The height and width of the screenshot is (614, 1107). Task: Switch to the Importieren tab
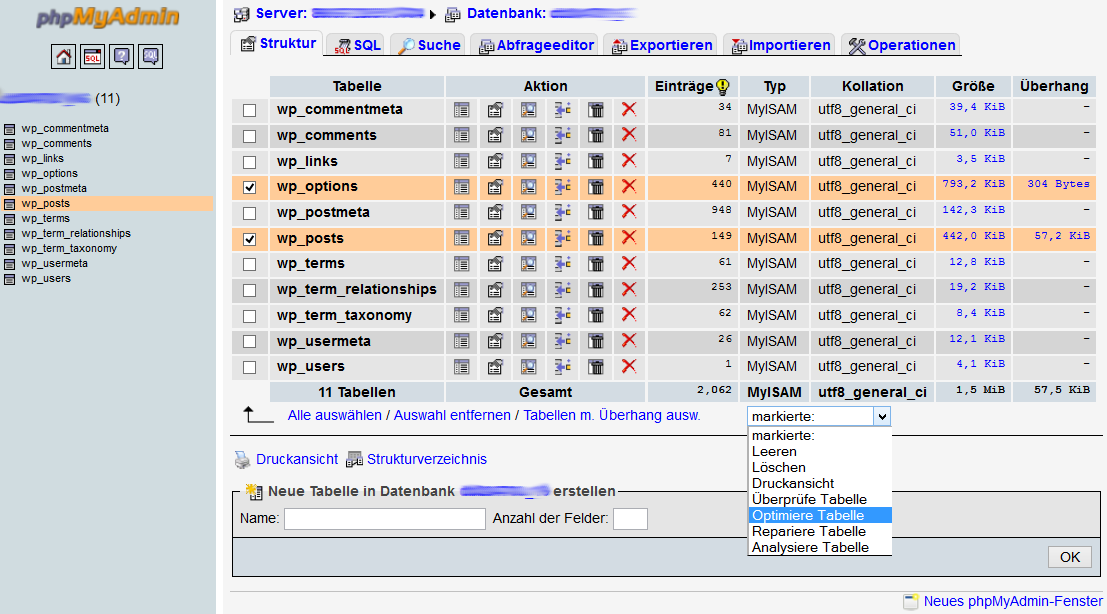coord(780,45)
